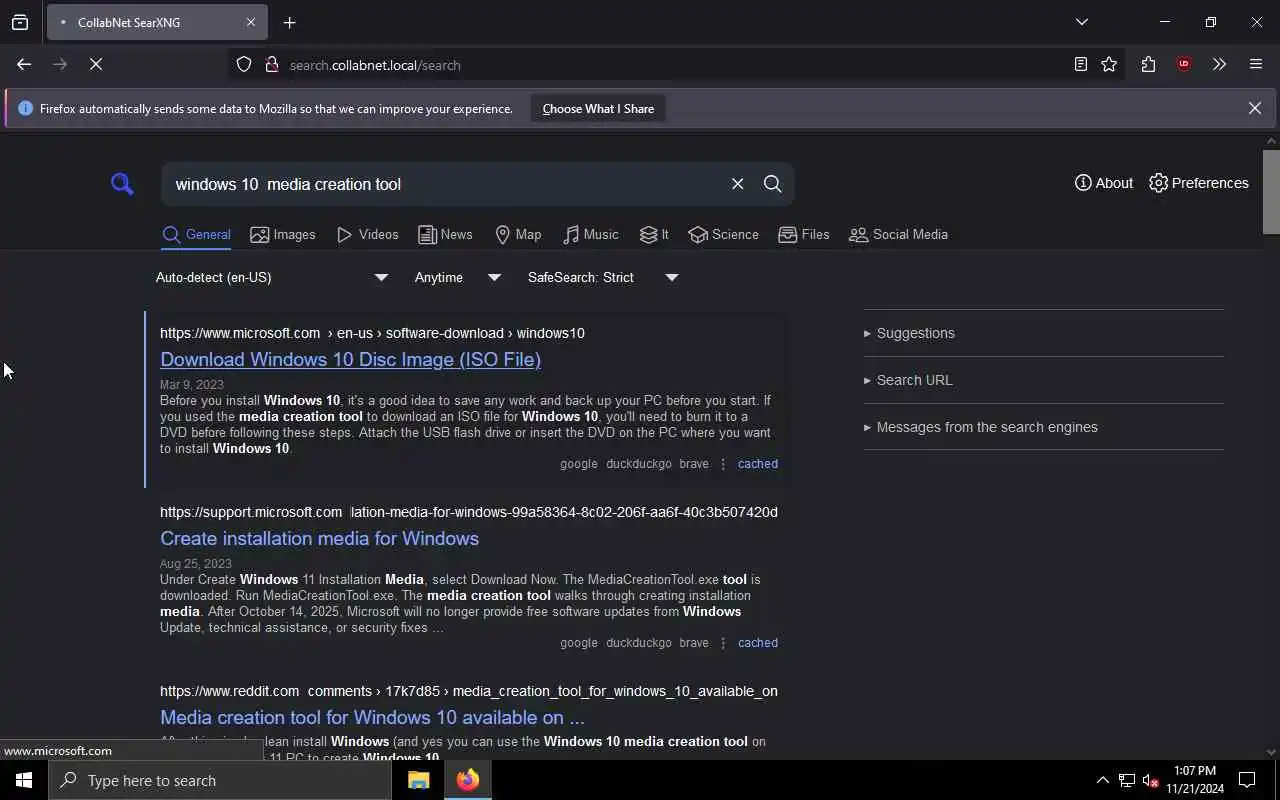1280x800 pixels.
Task: Open Download Windows 10 Disc Image result
Action: (x=350, y=359)
